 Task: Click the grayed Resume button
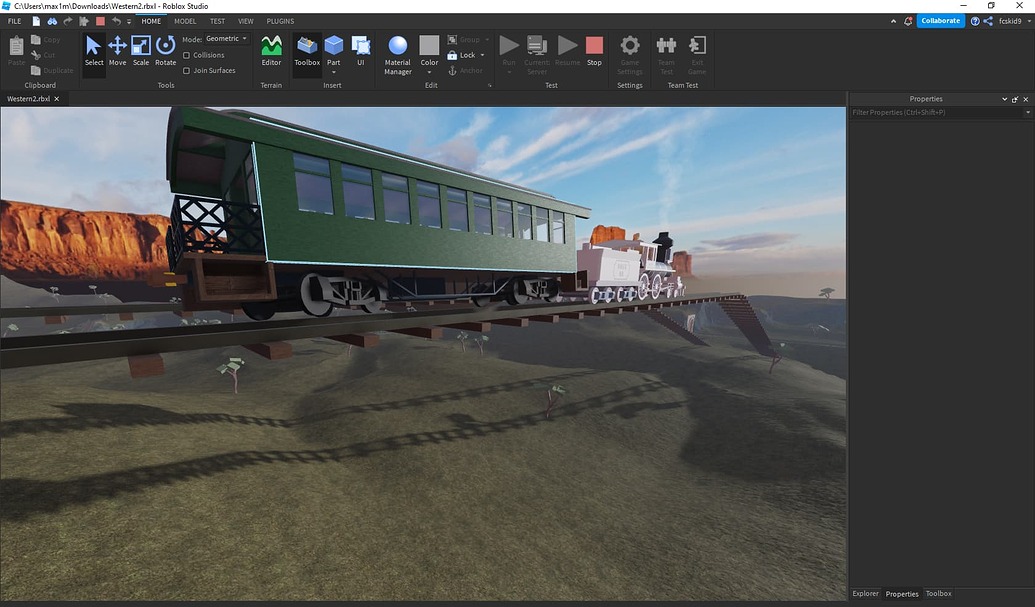click(x=567, y=51)
